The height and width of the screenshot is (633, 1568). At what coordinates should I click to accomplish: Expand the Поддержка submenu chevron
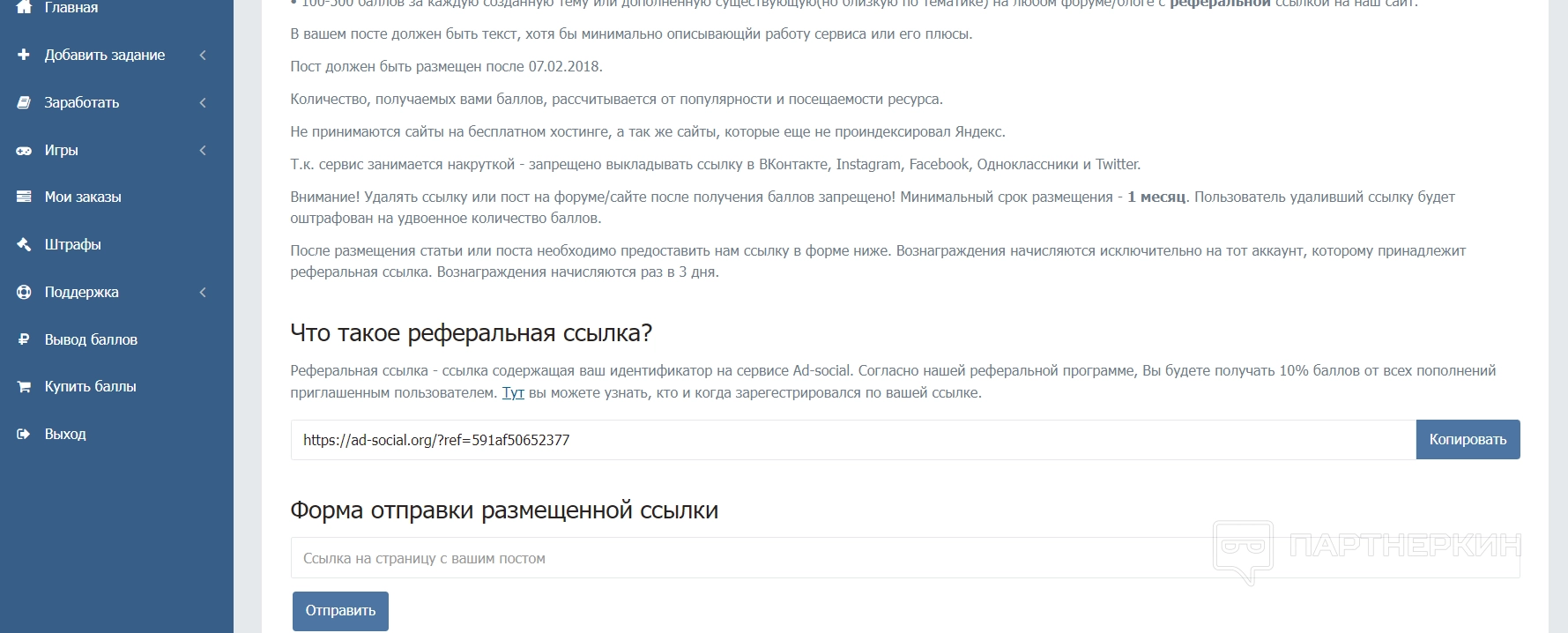203,292
